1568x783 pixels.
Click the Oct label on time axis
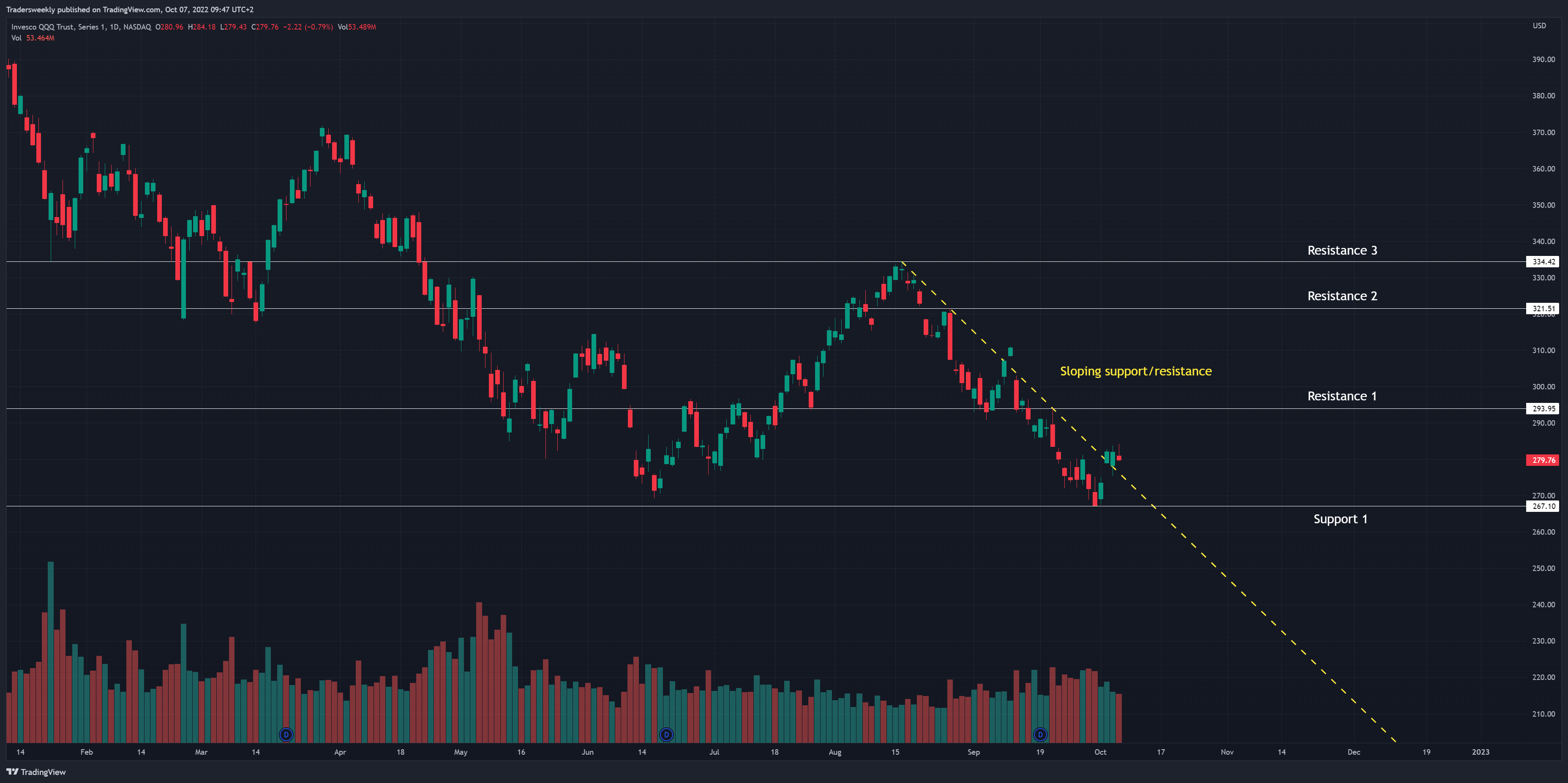tap(1100, 752)
